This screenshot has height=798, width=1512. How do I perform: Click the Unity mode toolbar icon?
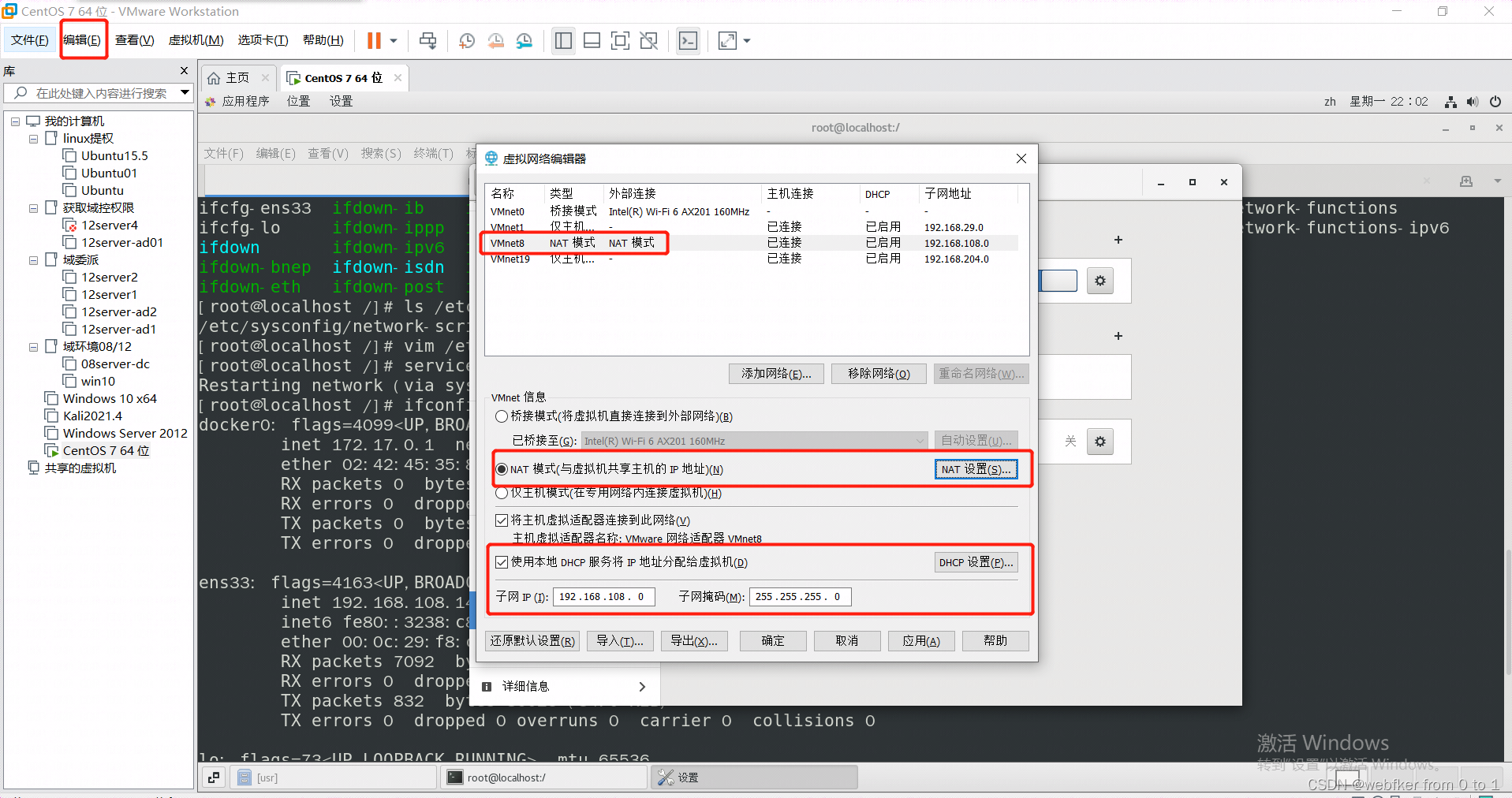(x=648, y=40)
